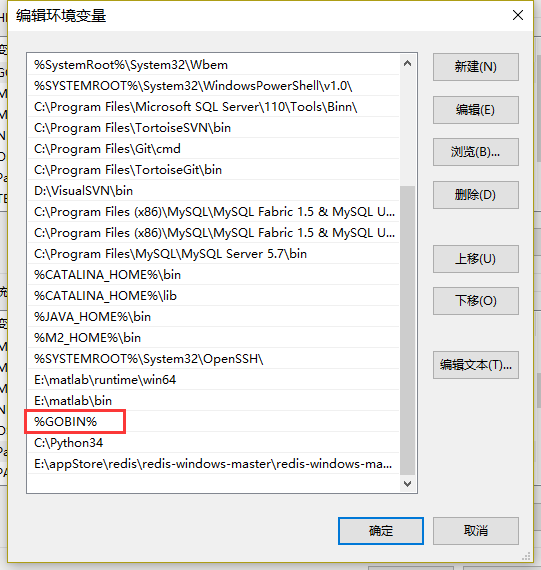Close the 编辑环境变量 dialog
541x570 pixels.
coord(518,15)
